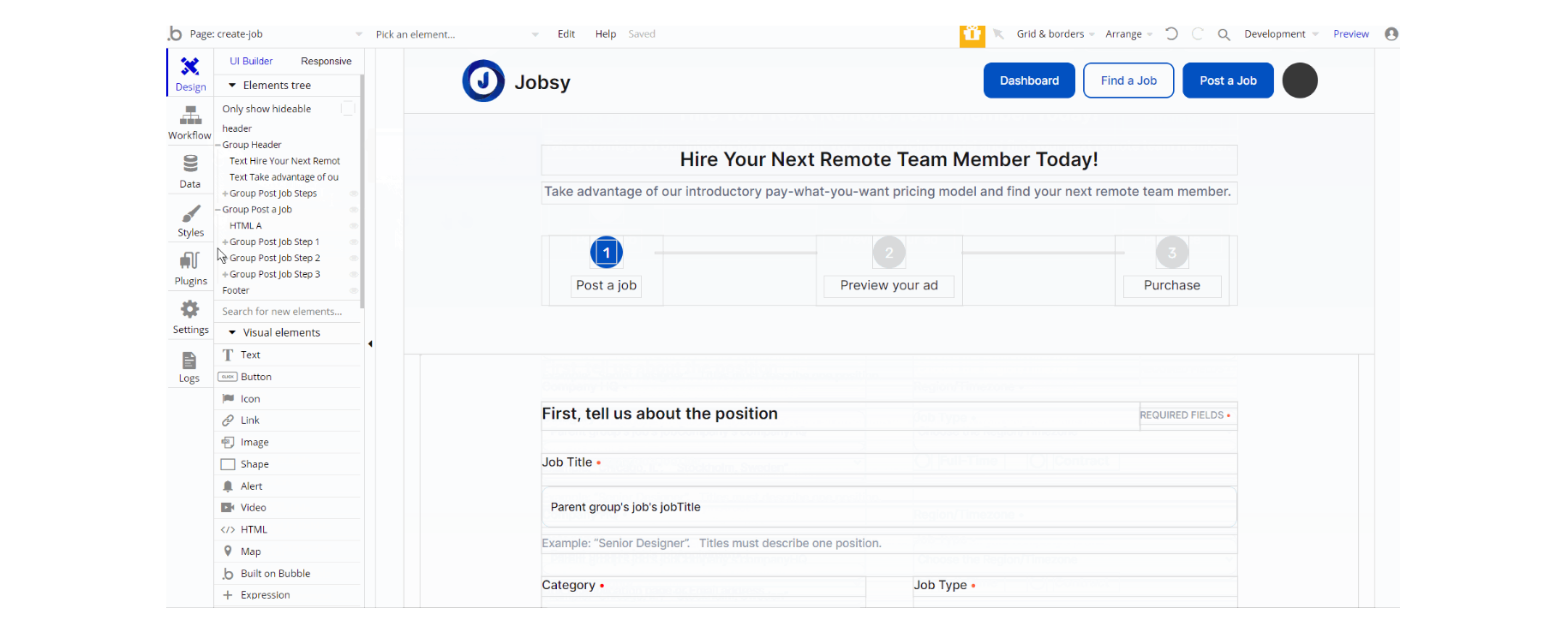Image resolution: width=1568 pixels, height=620 pixels.
Task: Click the Preview link
Action: 1350,34
